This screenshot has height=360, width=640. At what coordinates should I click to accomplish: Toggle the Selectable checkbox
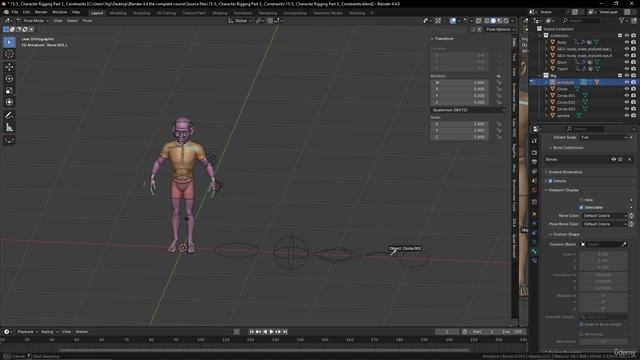coord(581,207)
